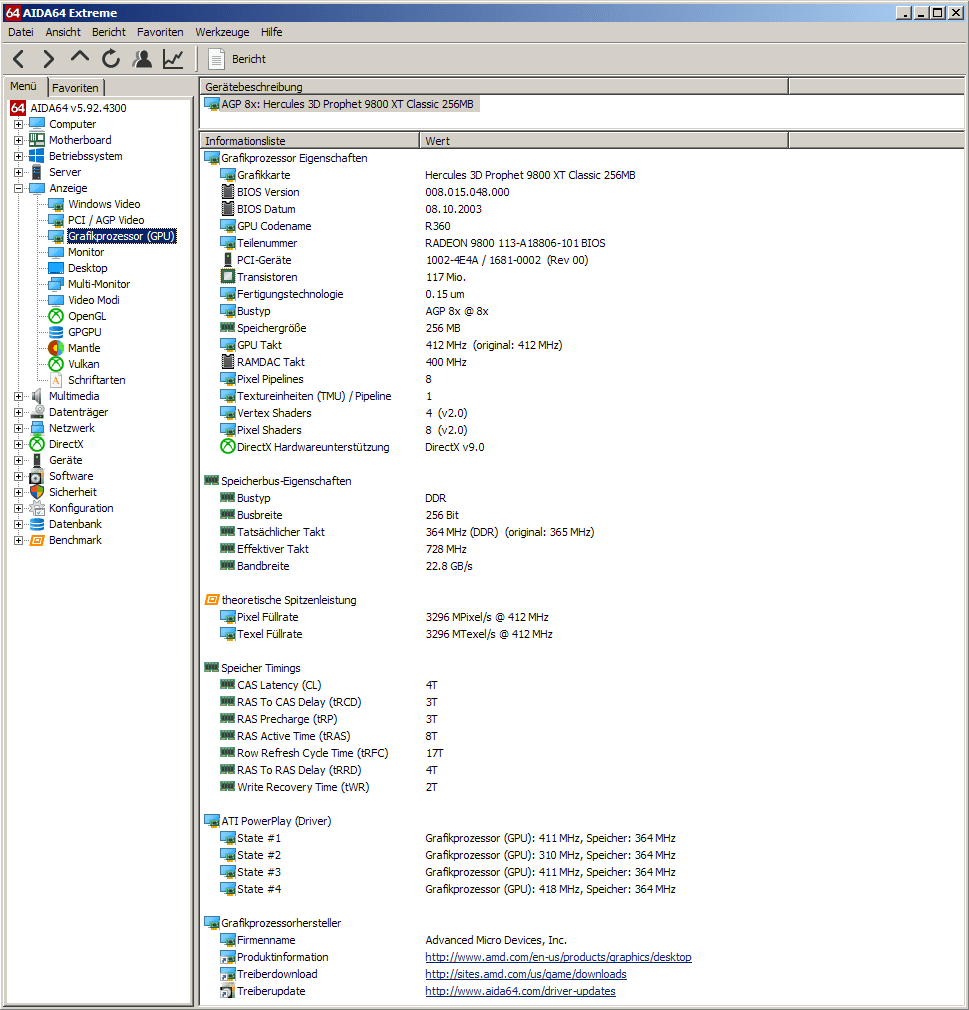Expand the Multimedia tree node

(18, 397)
